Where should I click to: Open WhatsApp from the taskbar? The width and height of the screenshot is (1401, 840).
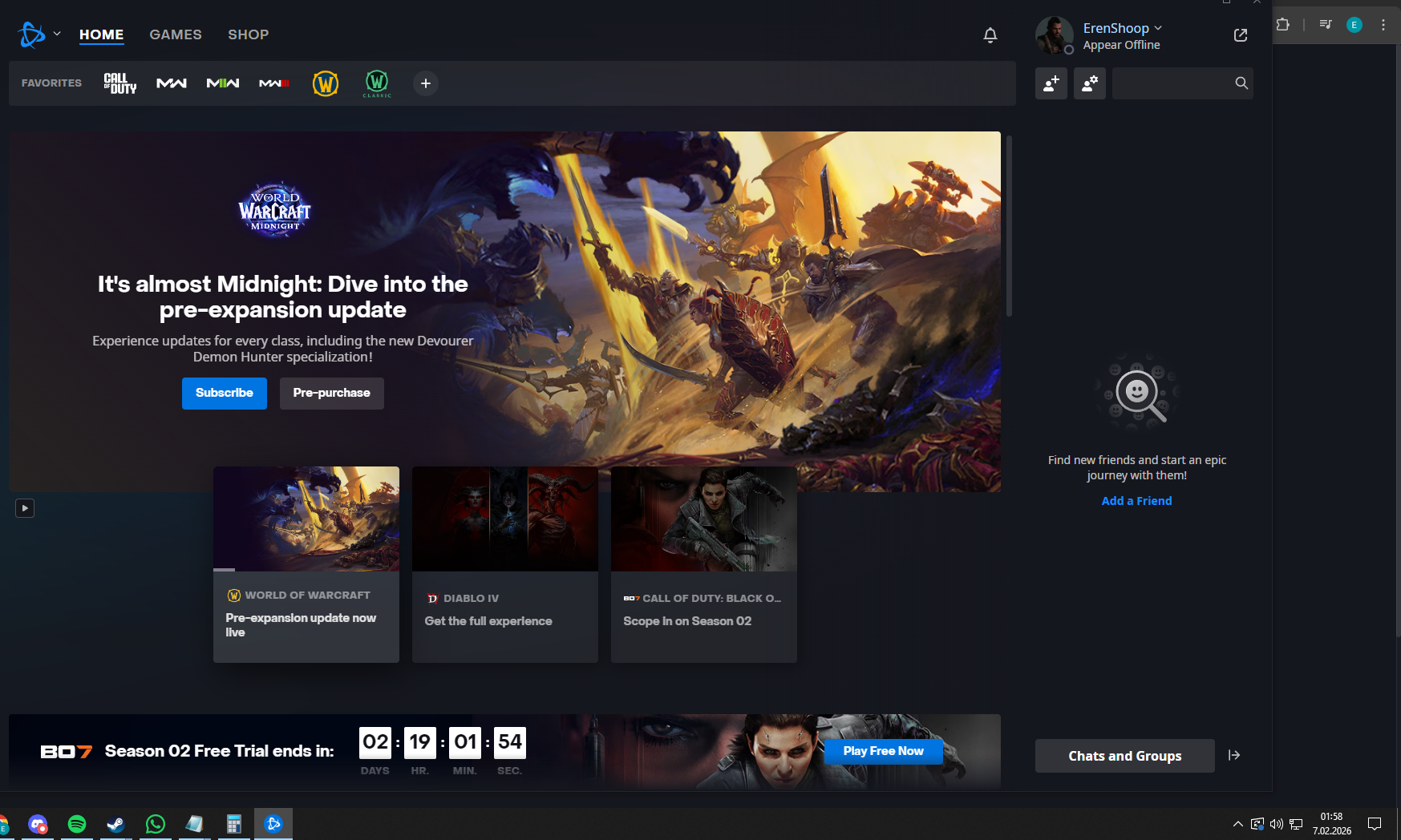[x=156, y=824]
